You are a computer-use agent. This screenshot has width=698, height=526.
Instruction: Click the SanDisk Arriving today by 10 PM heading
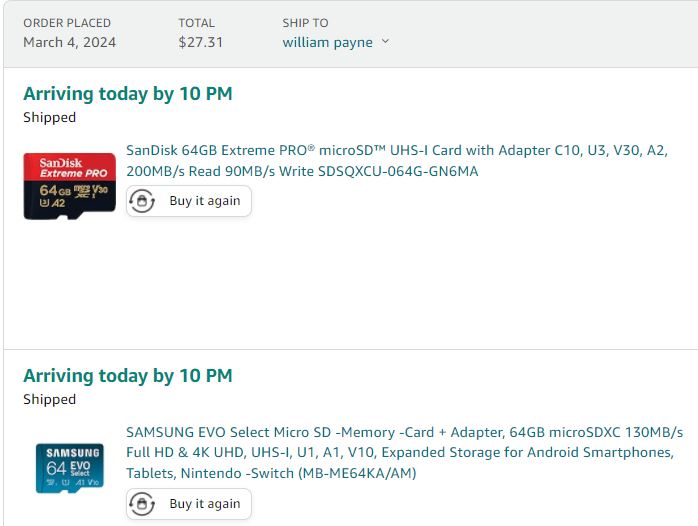coord(128,94)
